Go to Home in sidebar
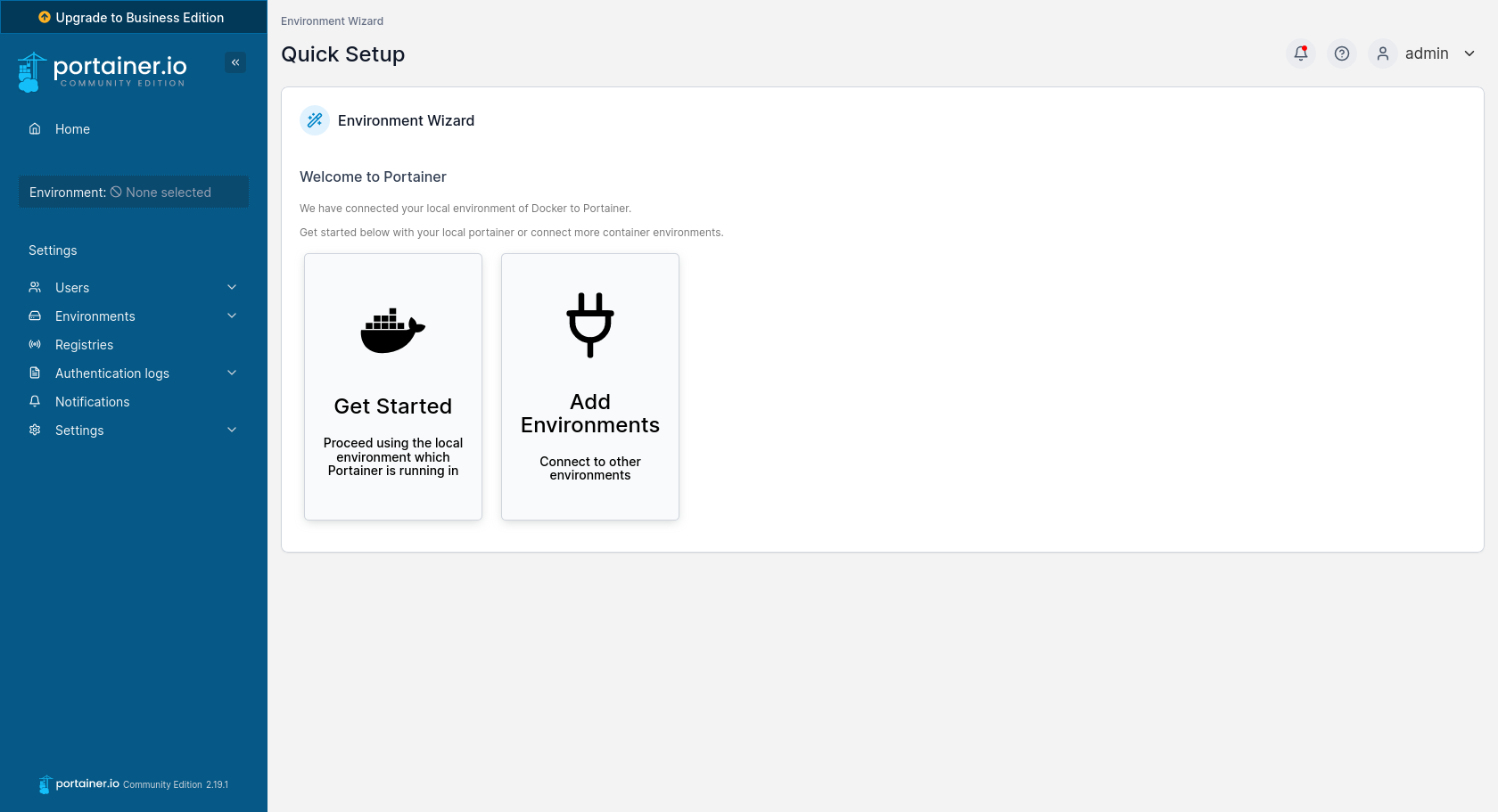This screenshot has height=812, width=1498. 72,129
